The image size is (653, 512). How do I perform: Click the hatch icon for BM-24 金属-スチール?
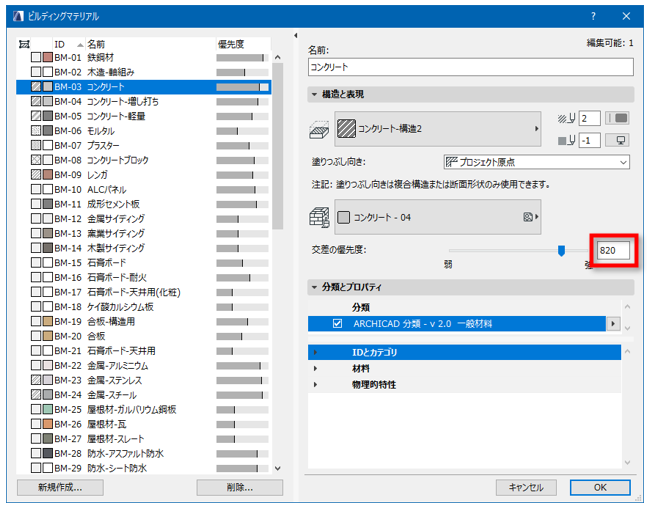[36, 395]
